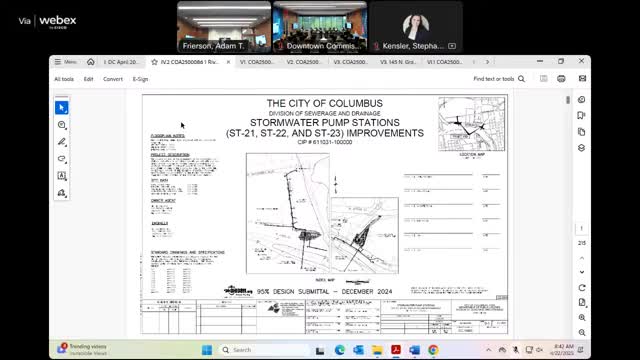Close the active IV.2 COA2500086 tab

coord(229,62)
